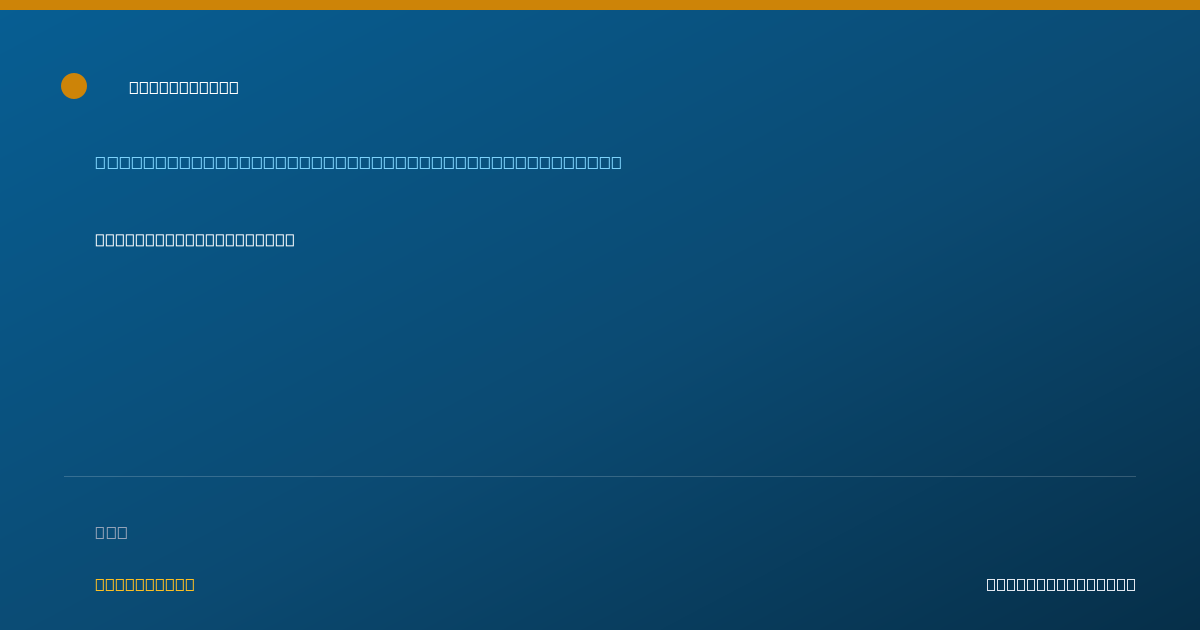Click the orange circle icon
The width and height of the screenshot is (1200, 630).
74,86
